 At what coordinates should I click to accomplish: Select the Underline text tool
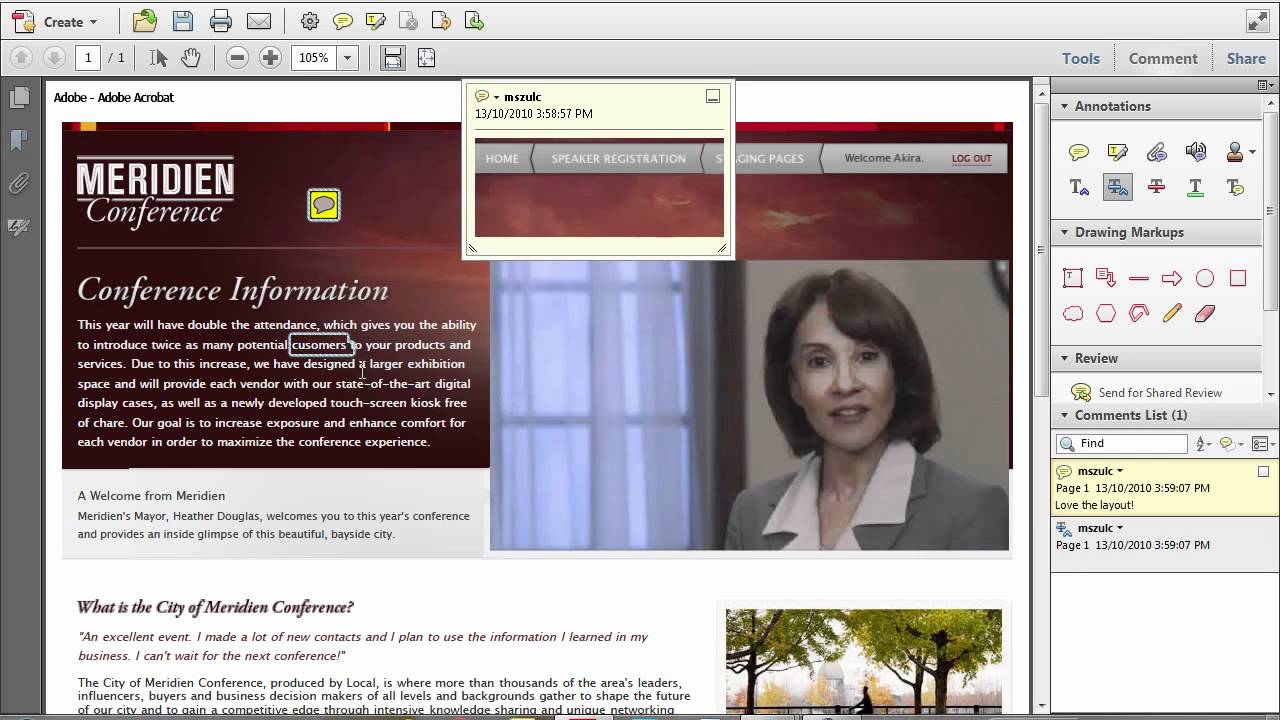[x=1195, y=187]
